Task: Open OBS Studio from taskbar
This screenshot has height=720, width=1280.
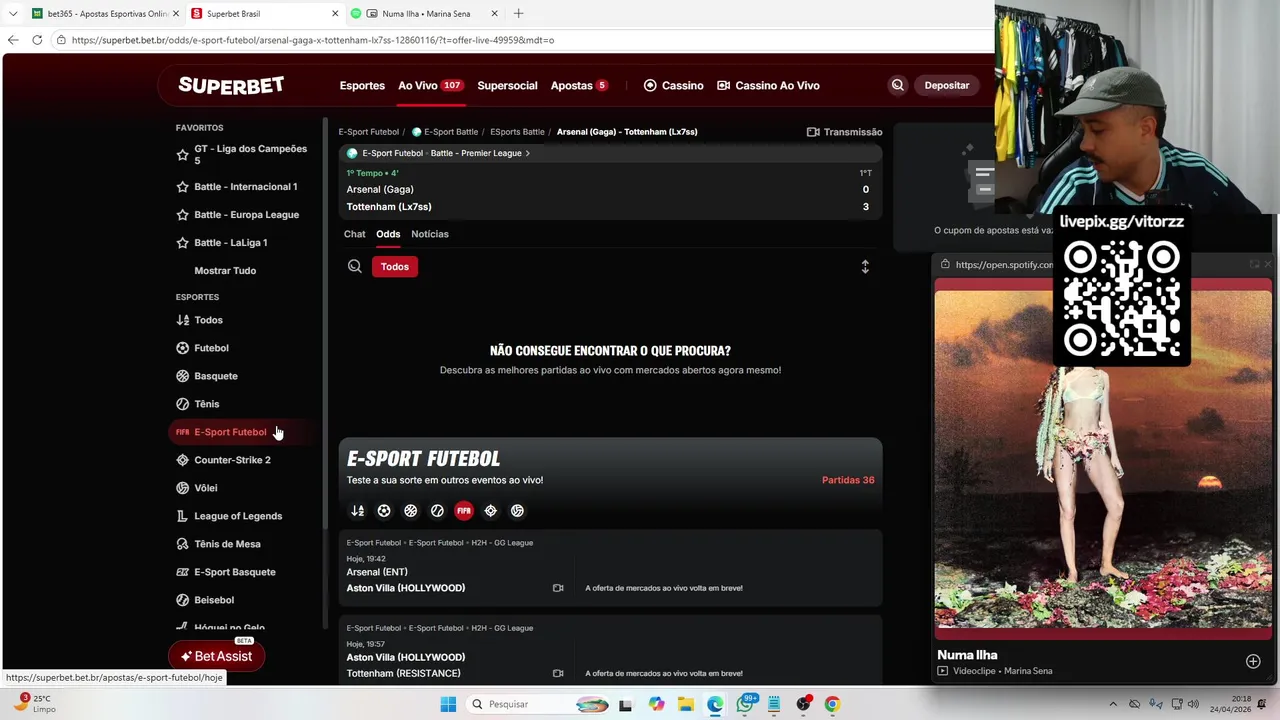Action: 803,705
